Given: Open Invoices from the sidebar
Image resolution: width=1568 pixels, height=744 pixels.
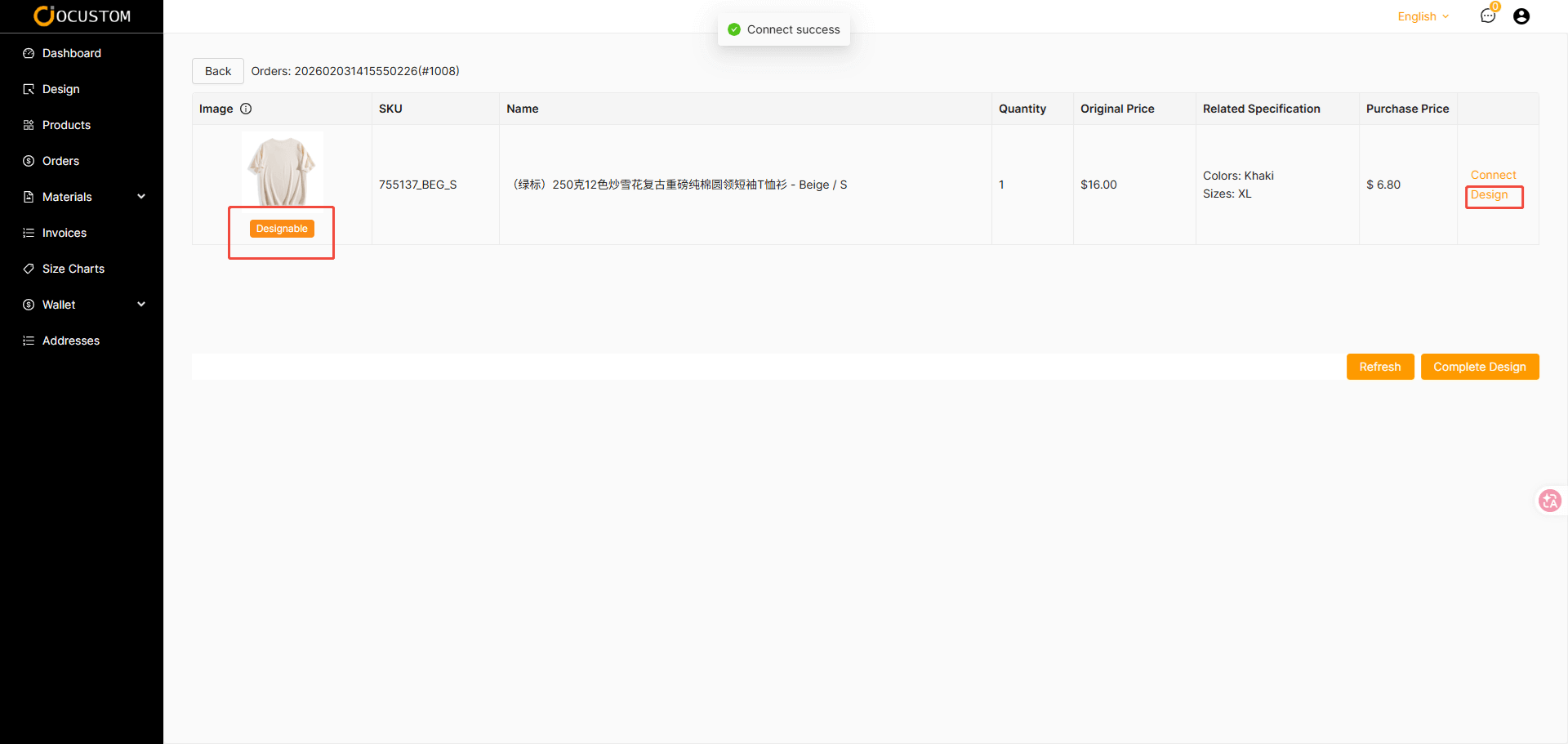Looking at the screenshot, I should [64, 233].
